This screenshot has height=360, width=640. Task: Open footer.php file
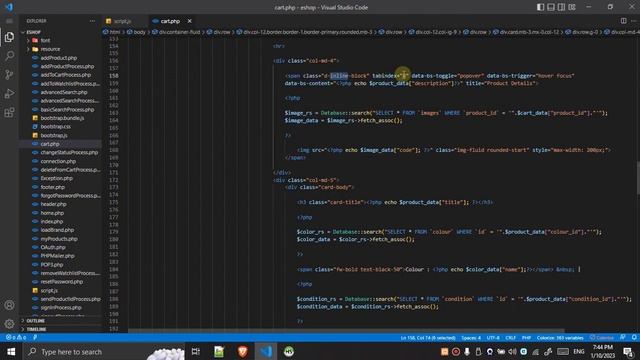[52, 187]
